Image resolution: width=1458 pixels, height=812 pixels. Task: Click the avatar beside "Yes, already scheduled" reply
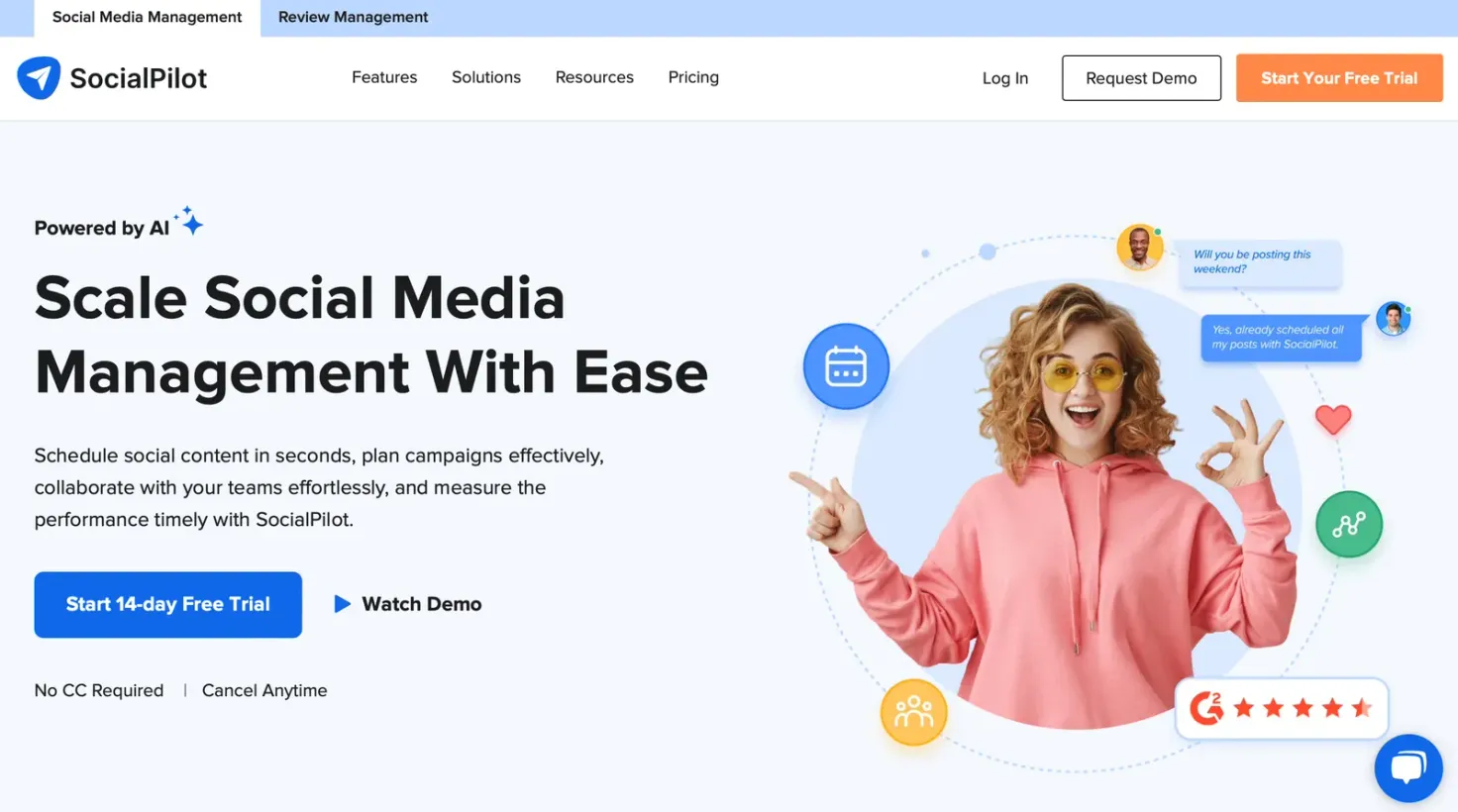coord(1393,319)
